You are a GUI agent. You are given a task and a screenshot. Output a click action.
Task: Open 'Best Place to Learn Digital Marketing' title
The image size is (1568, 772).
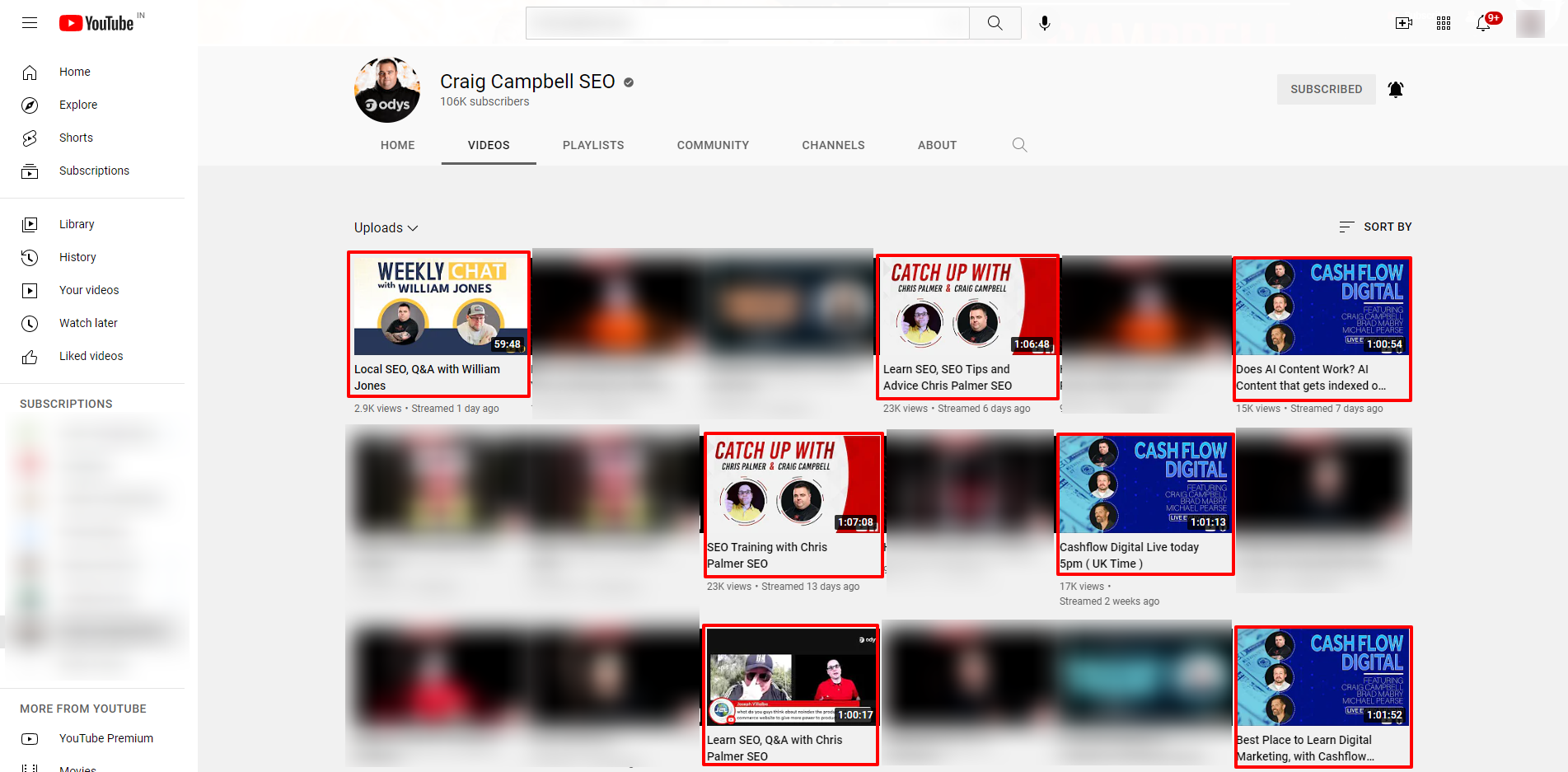pyautogui.click(x=1305, y=748)
